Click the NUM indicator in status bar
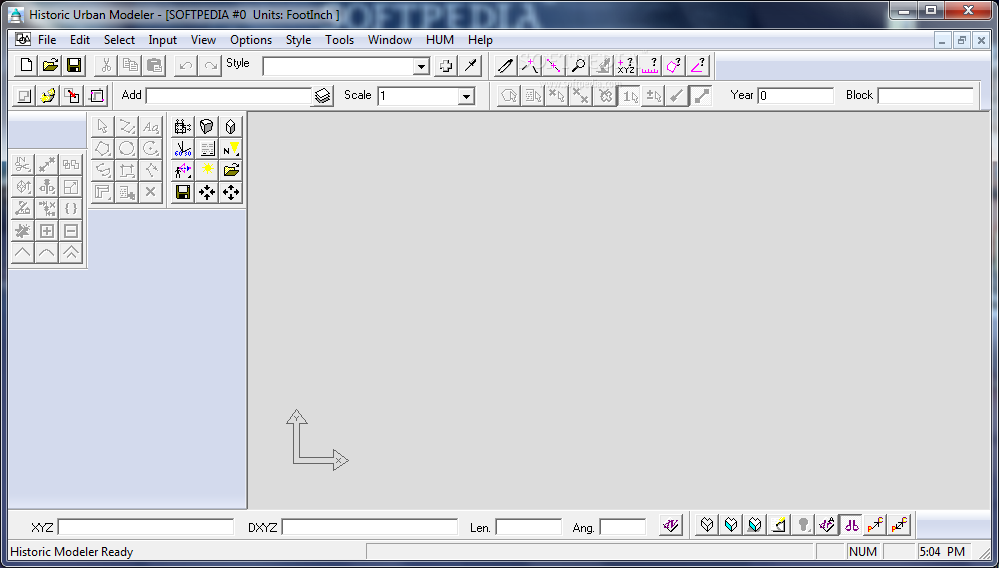 click(x=863, y=551)
